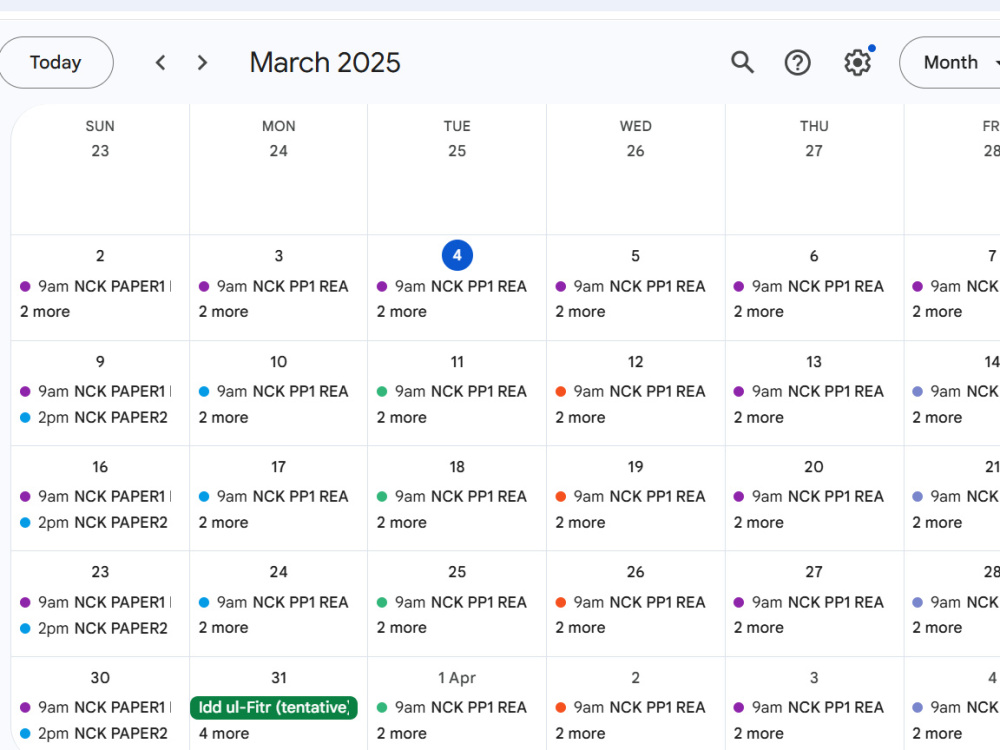The height and width of the screenshot is (750, 1000).
Task: Open 2pm NCK PAPER2 event on March 16
Action: (x=96, y=523)
